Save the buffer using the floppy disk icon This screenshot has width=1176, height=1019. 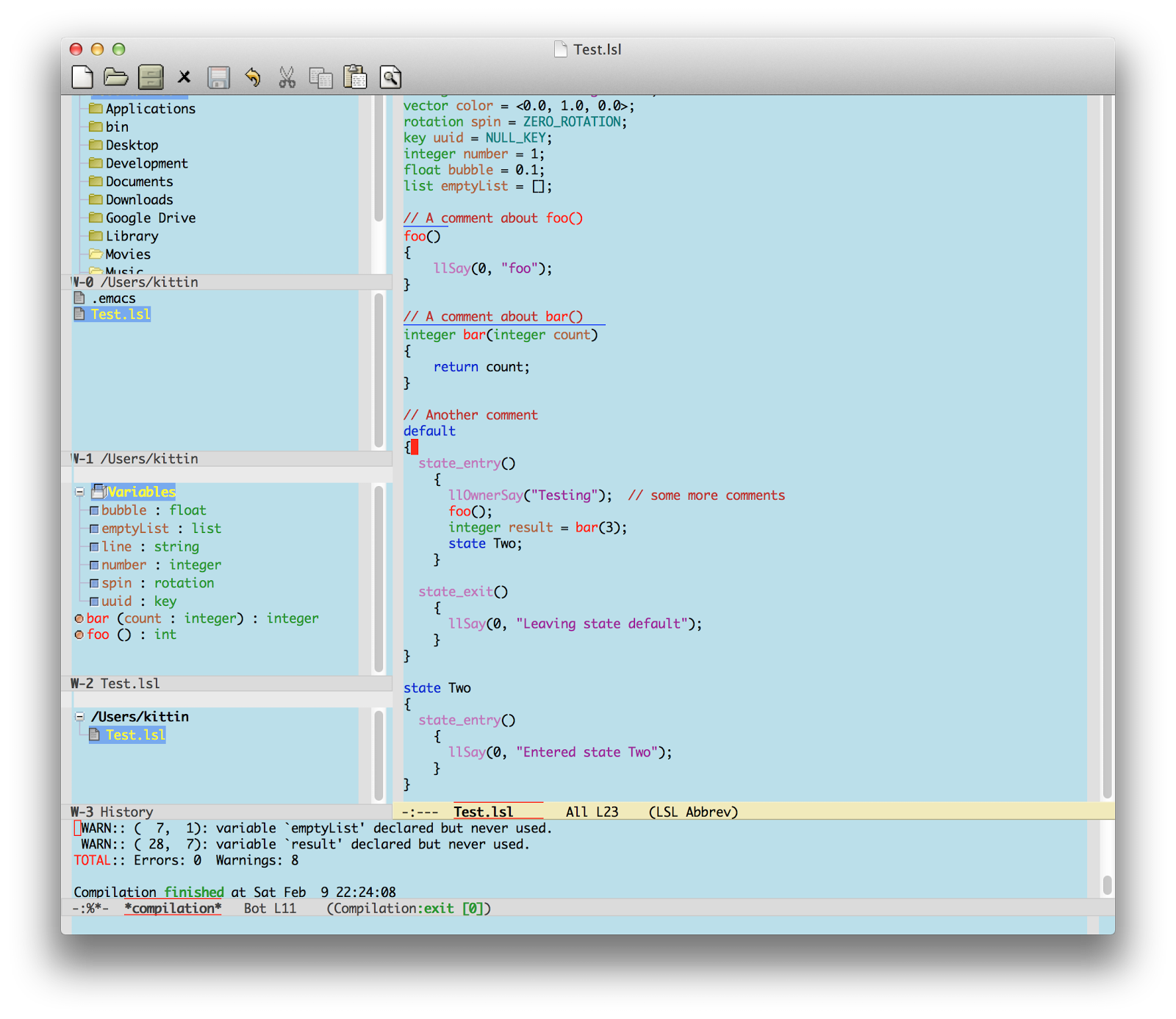coord(218,77)
